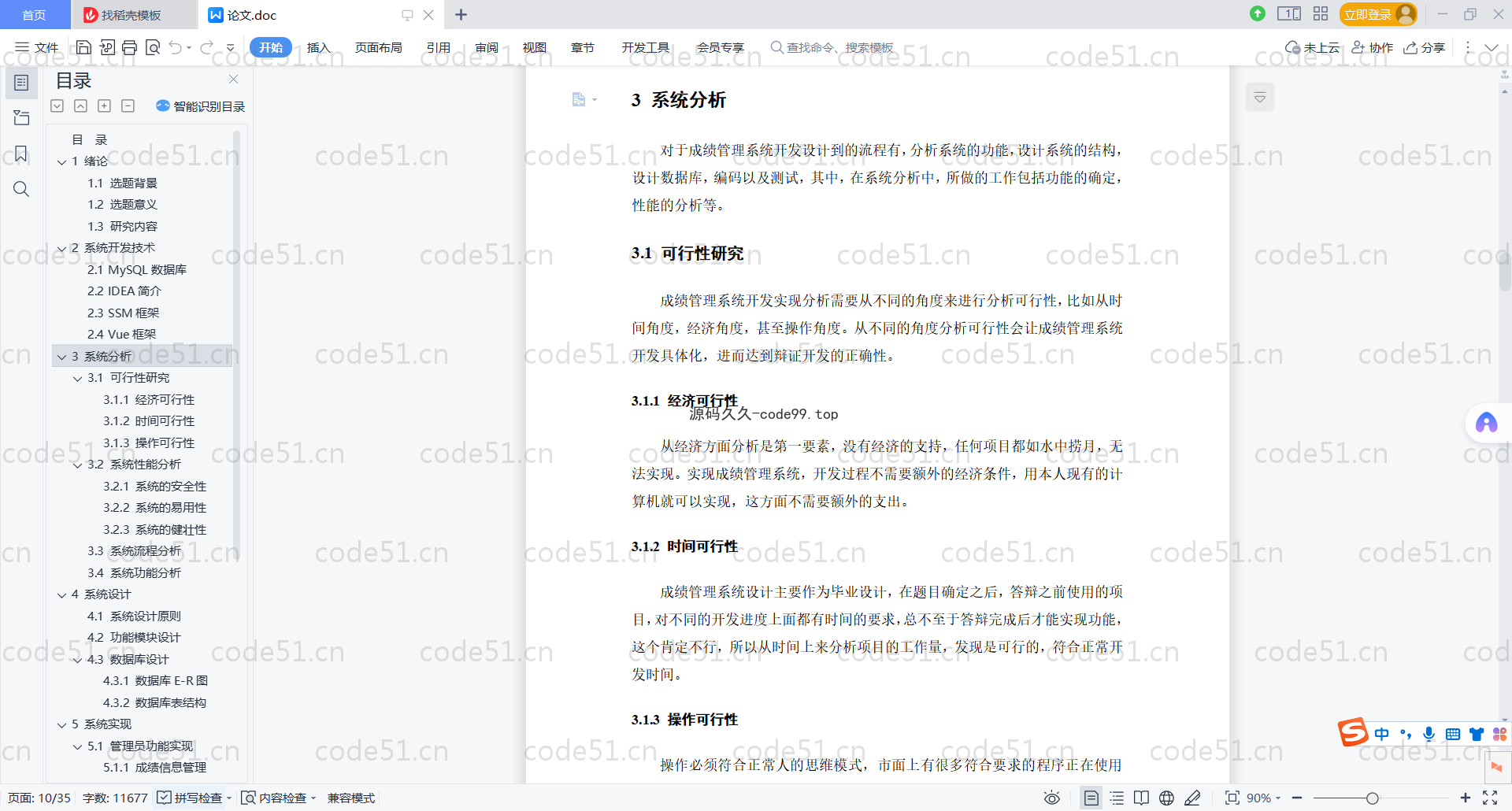Click 兼容模式 in status bar
1512x811 pixels.
pos(351,798)
